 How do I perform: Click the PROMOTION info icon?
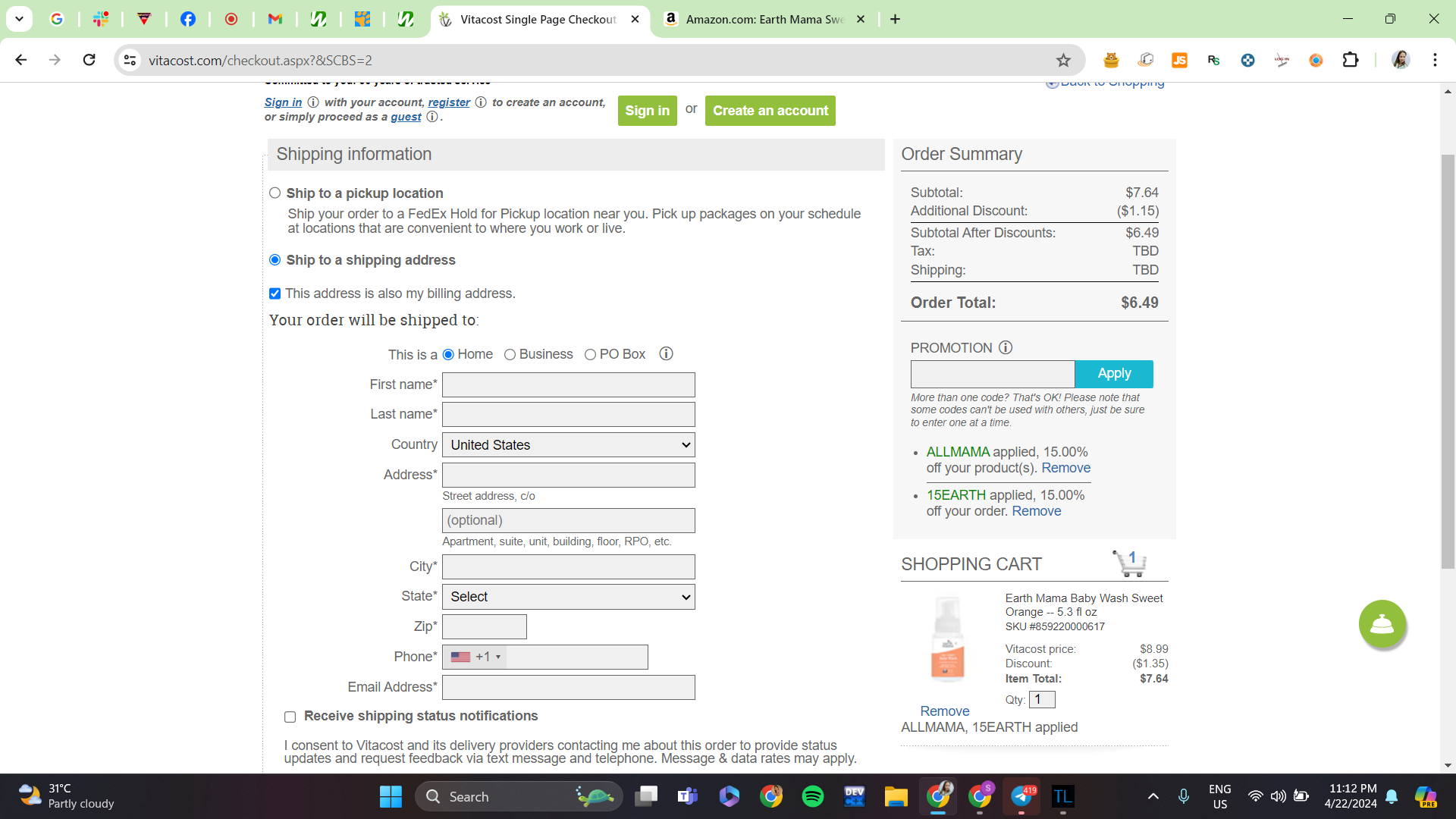(x=1006, y=348)
